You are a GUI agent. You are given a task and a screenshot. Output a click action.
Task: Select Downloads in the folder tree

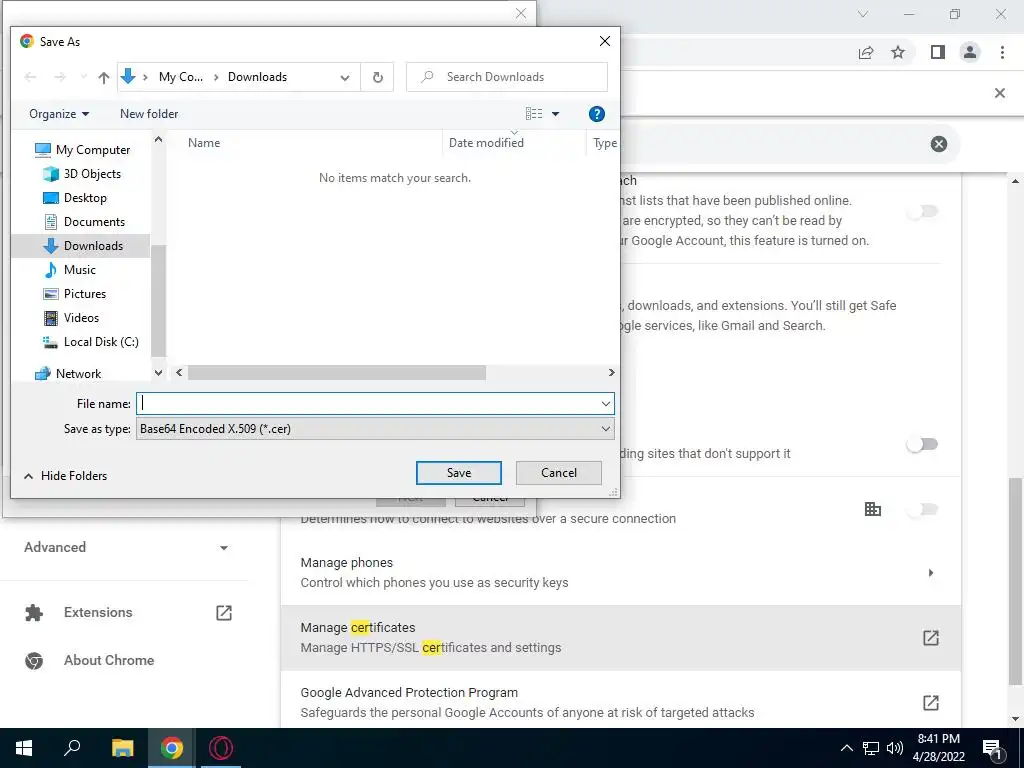[x=93, y=246]
